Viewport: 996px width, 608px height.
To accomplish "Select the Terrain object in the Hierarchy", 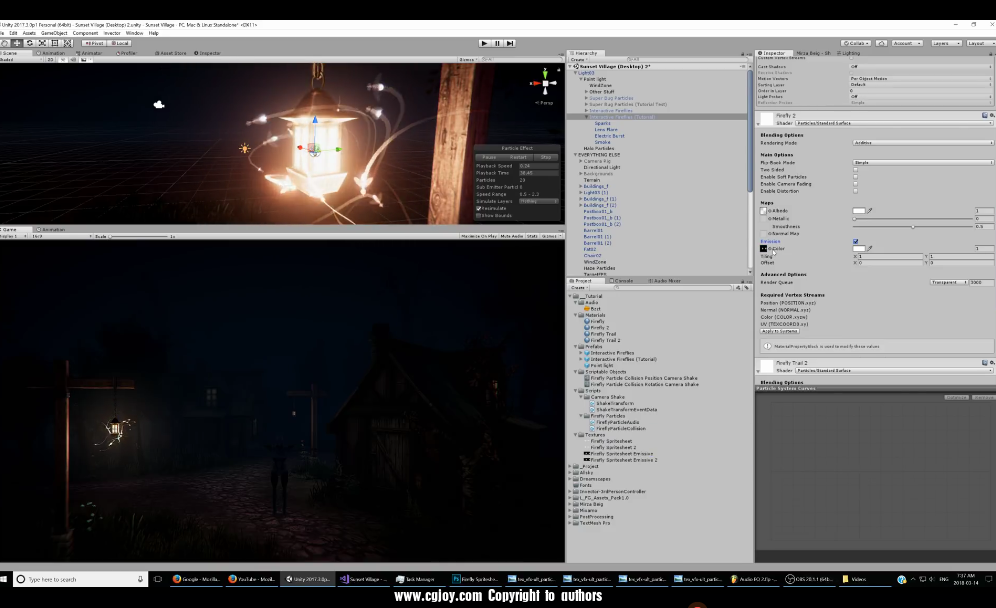I will click(x=592, y=180).
